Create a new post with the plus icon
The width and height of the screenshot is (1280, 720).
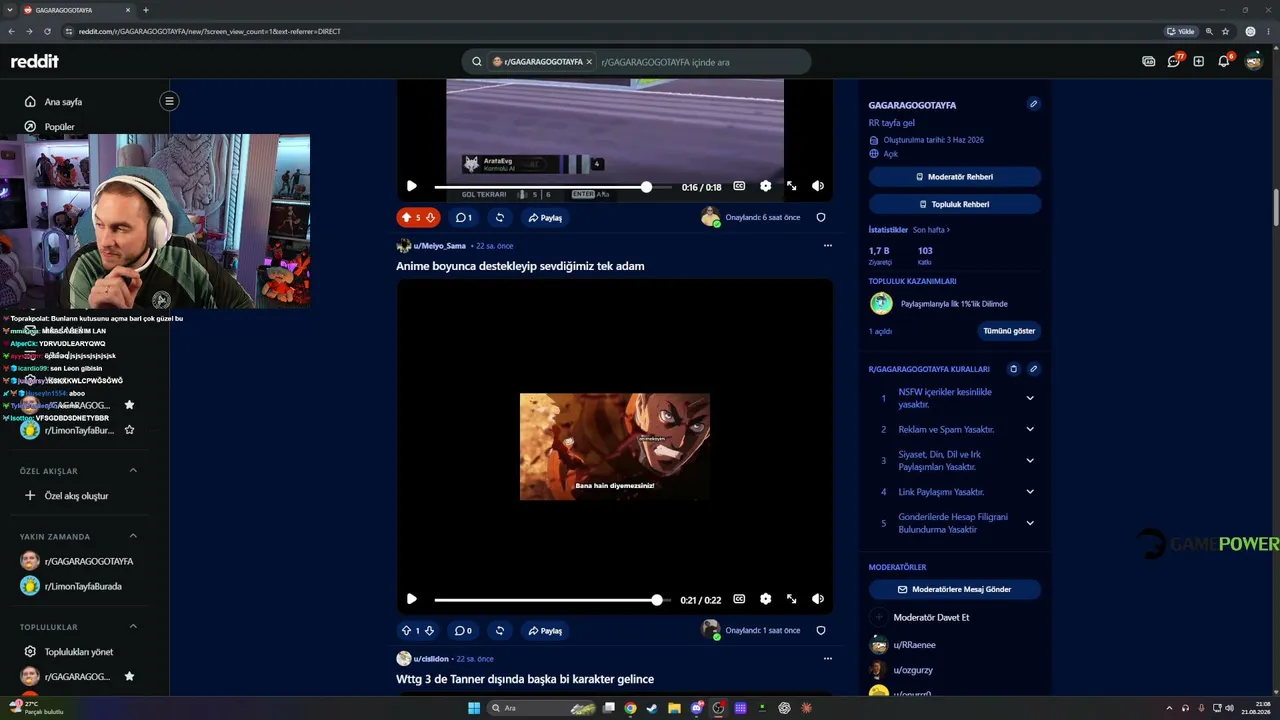click(x=1198, y=61)
